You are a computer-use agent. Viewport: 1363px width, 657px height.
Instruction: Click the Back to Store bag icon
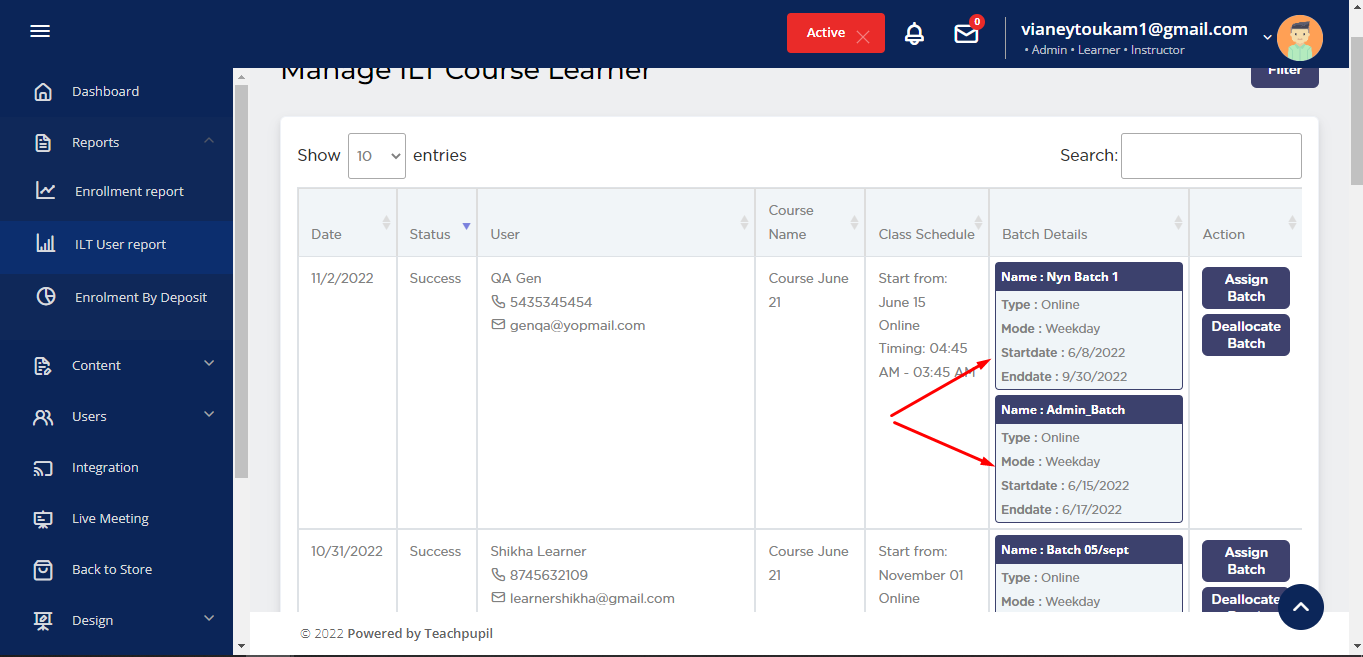[43, 570]
